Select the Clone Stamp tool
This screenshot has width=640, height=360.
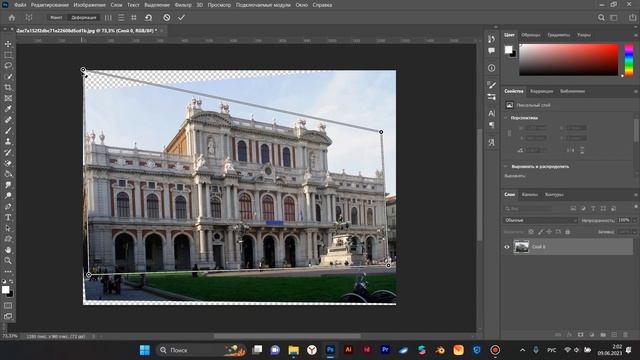8,142
